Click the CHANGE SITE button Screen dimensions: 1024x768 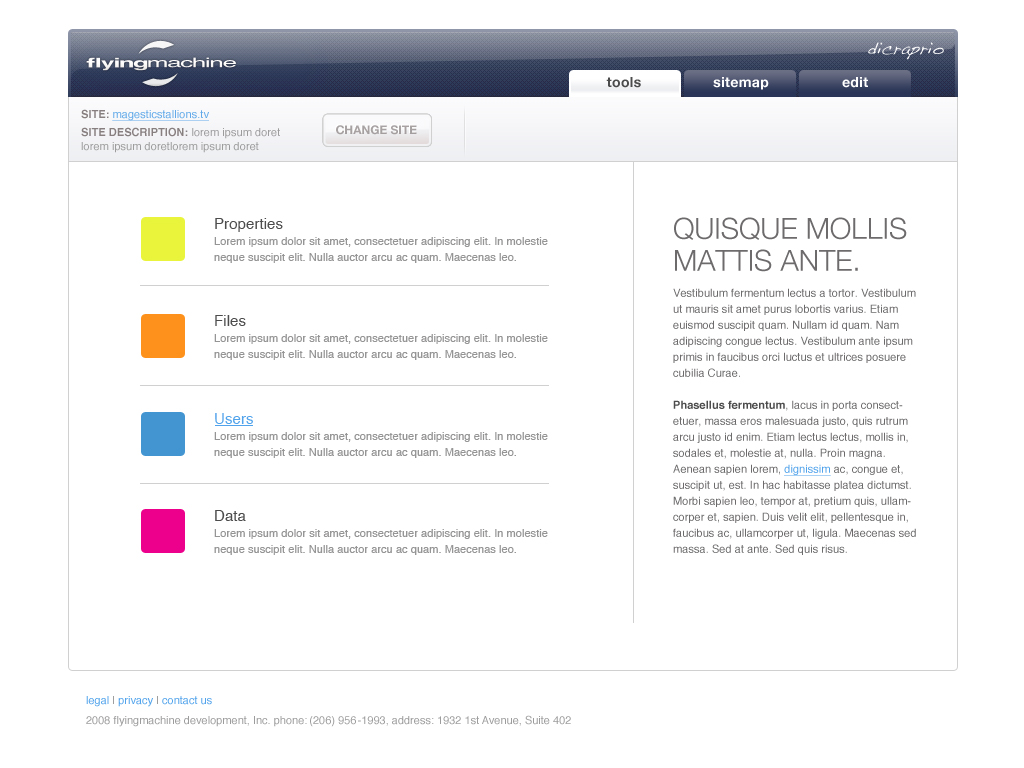coord(377,130)
